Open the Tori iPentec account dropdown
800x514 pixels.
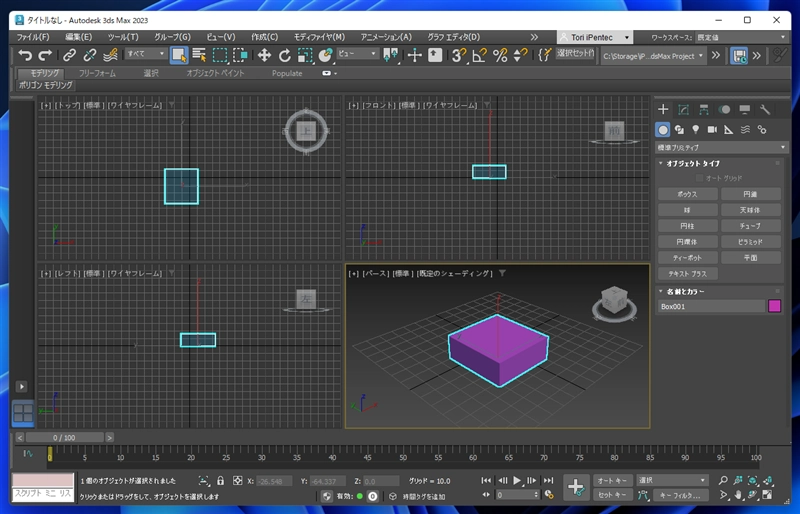(595, 37)
